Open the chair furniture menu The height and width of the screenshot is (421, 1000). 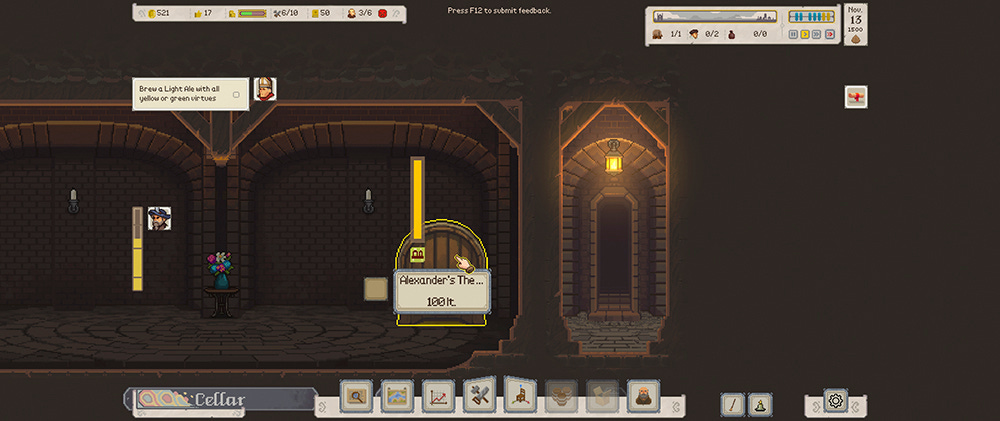coord(520,394)
